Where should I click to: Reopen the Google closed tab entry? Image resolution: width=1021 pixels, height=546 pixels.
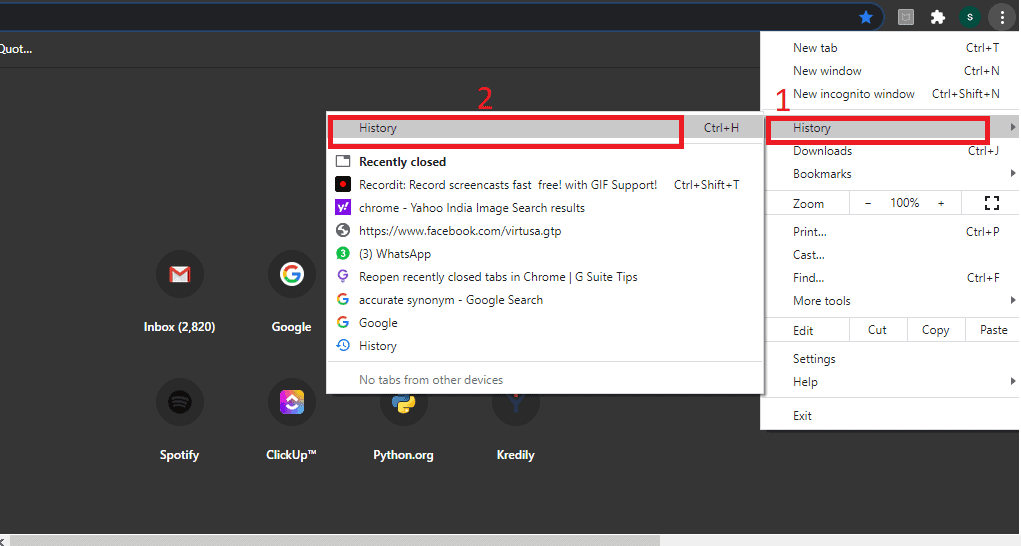tap(544, 323)
